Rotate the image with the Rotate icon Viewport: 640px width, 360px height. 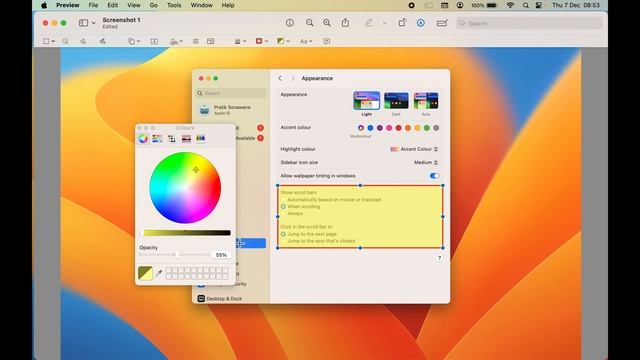pyautogui.click(x=402, y=23)
